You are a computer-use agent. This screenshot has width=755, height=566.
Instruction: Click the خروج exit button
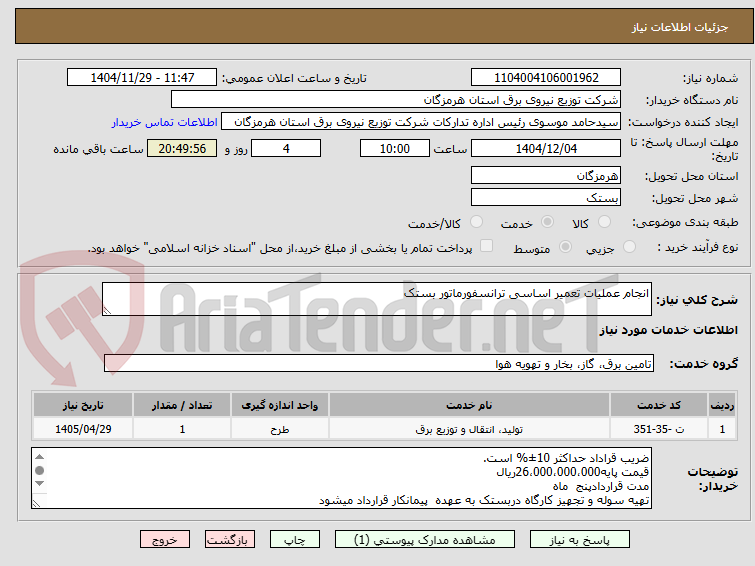[x=165, y=540]
